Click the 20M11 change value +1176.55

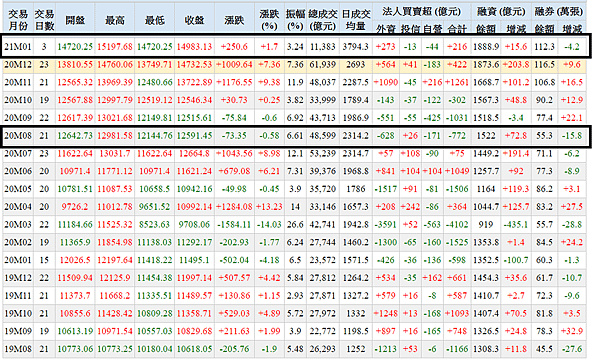click(234, 82)
